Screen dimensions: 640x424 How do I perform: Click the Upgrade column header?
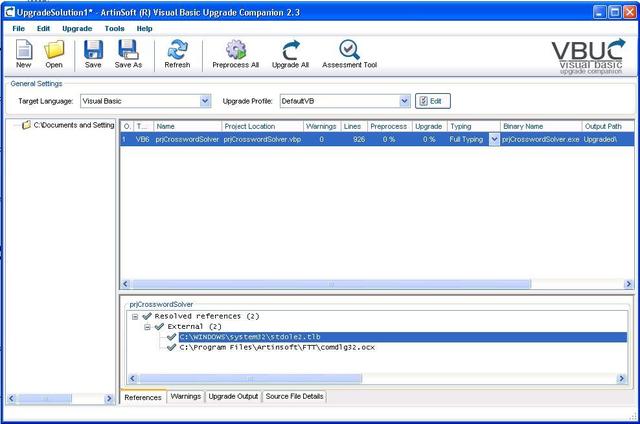coord(430,127)
